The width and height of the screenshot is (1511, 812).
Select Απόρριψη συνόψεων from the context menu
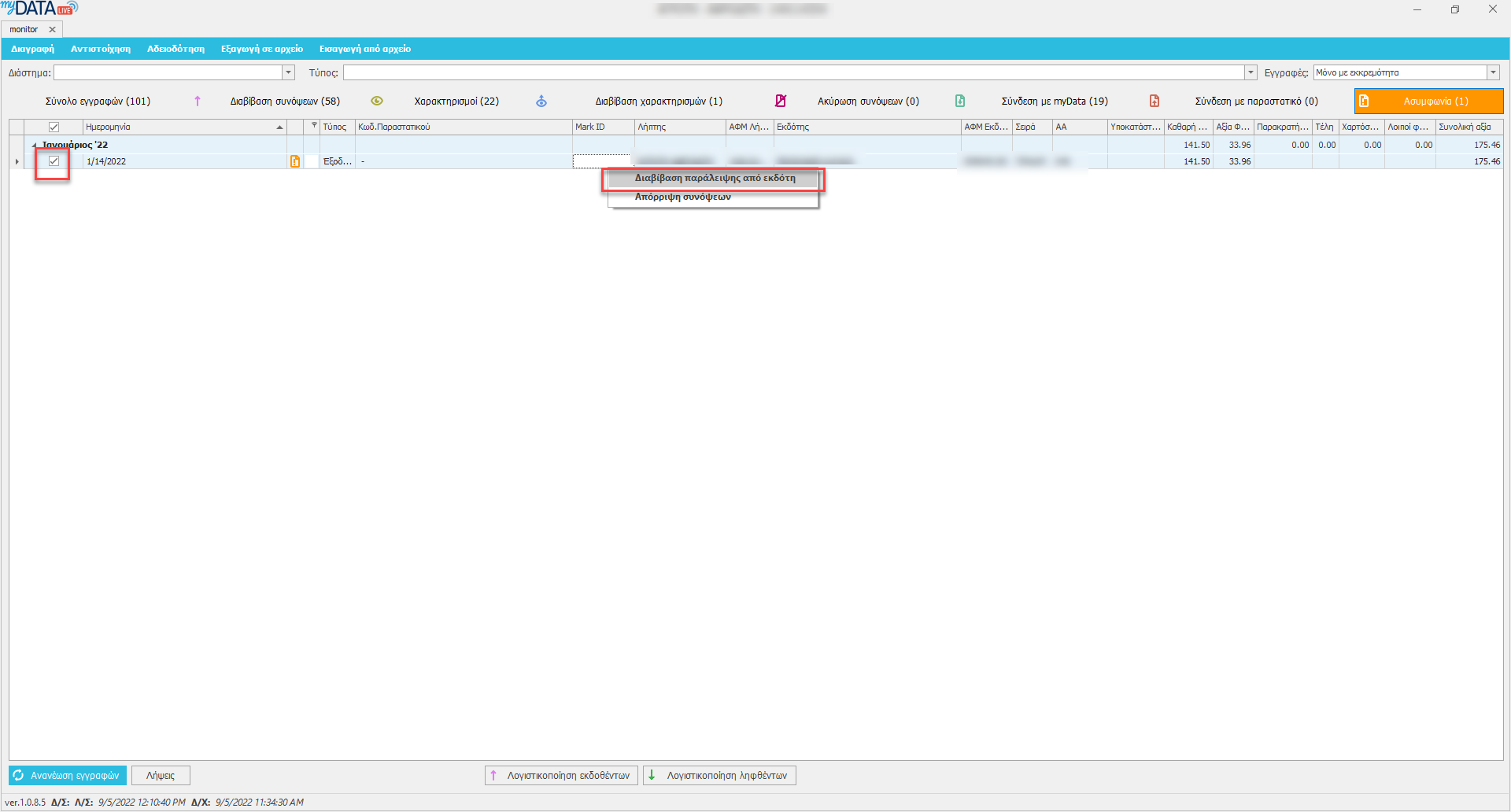[x=682, y=197]
